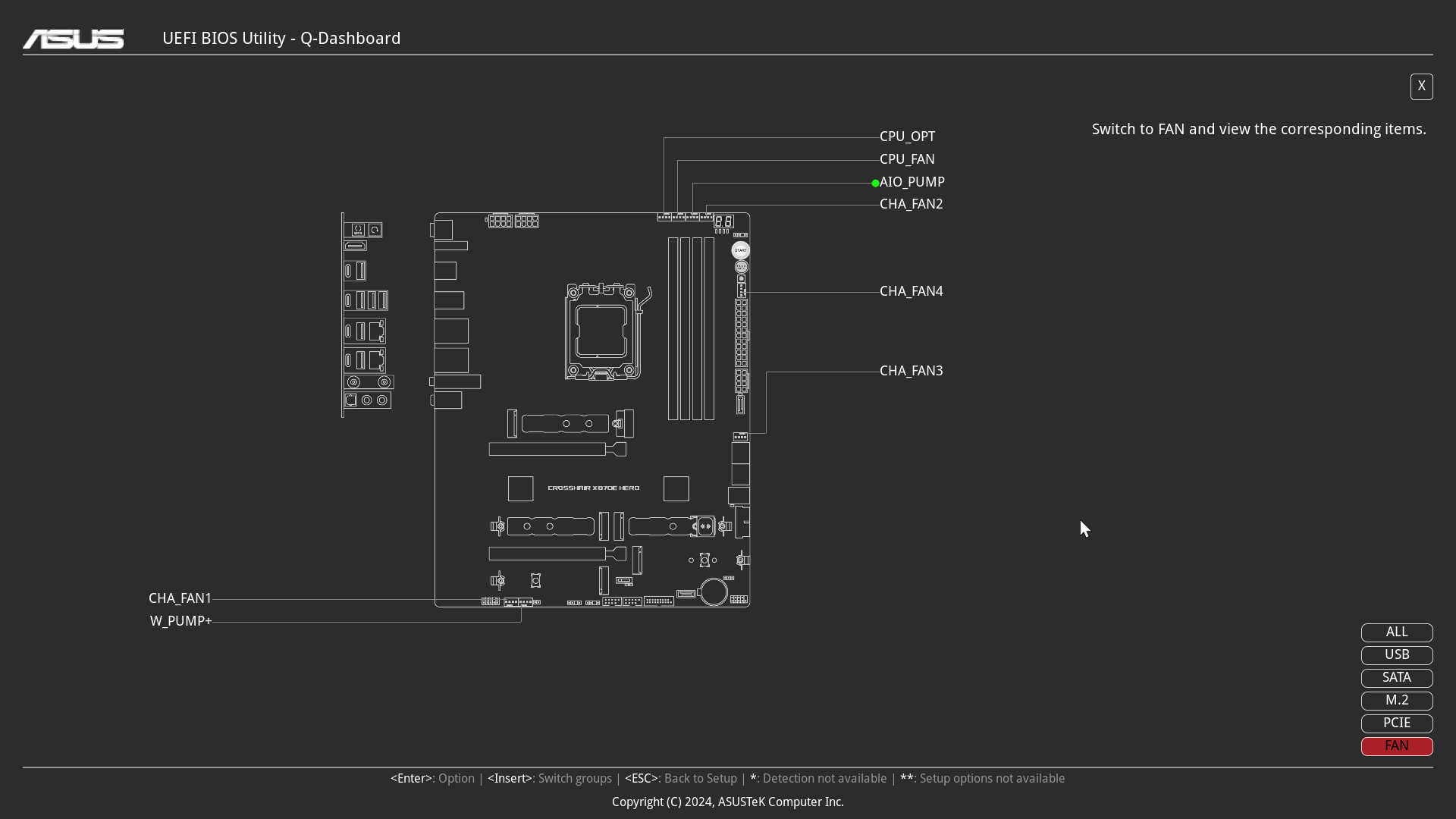The width and height of the screenshot is (1456, 819).
Task: Select the CHA_FAN4 header label
Action: click(911, 291)
